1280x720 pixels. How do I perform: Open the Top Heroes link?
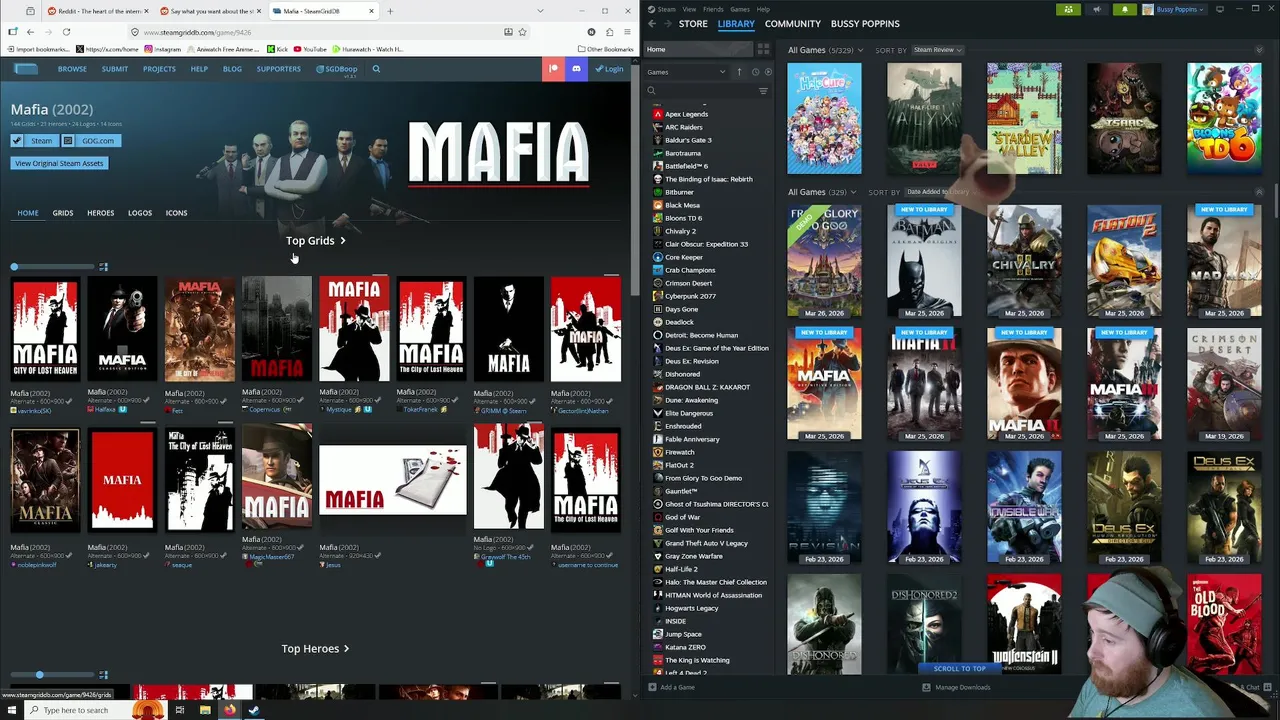[x=315, y=649]
